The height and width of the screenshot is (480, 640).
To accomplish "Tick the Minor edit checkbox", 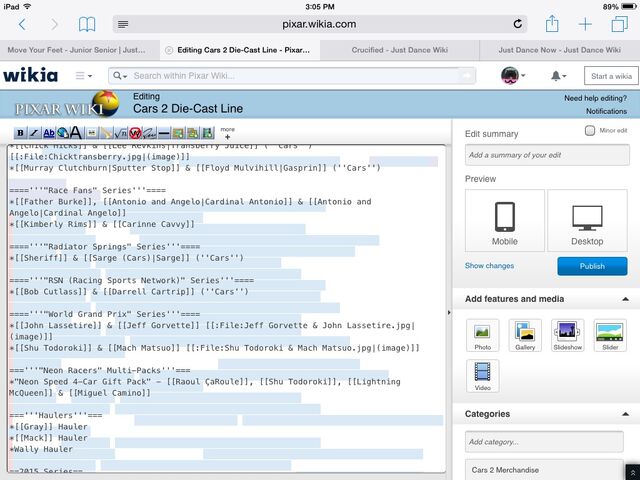I will [589, 131].
